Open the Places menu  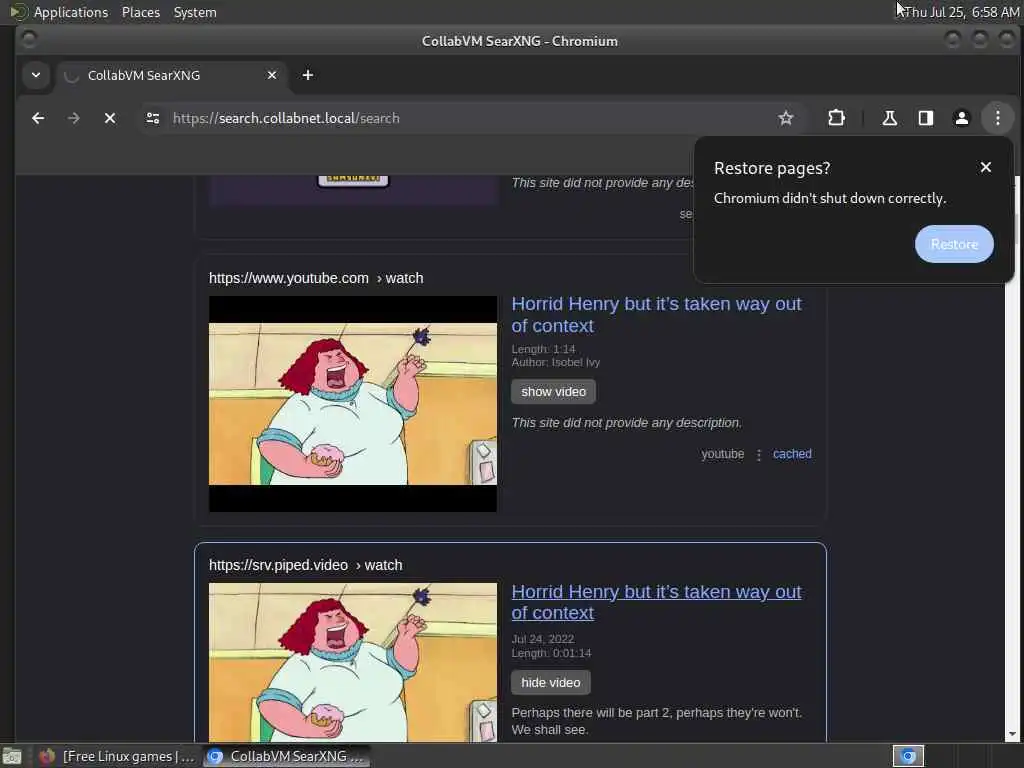click(x=141, y=12)
